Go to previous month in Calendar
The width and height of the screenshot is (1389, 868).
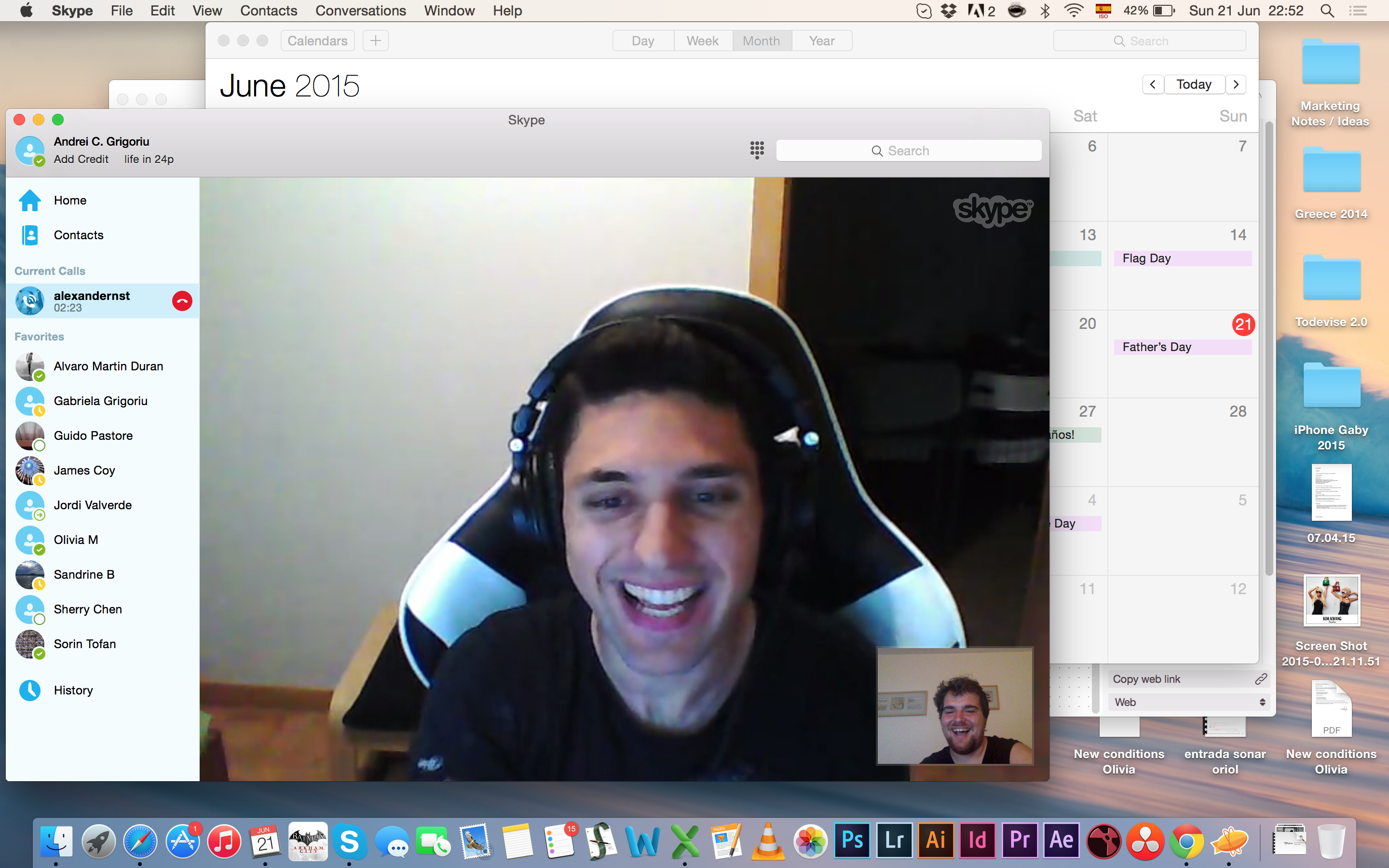click(1153, 84)
